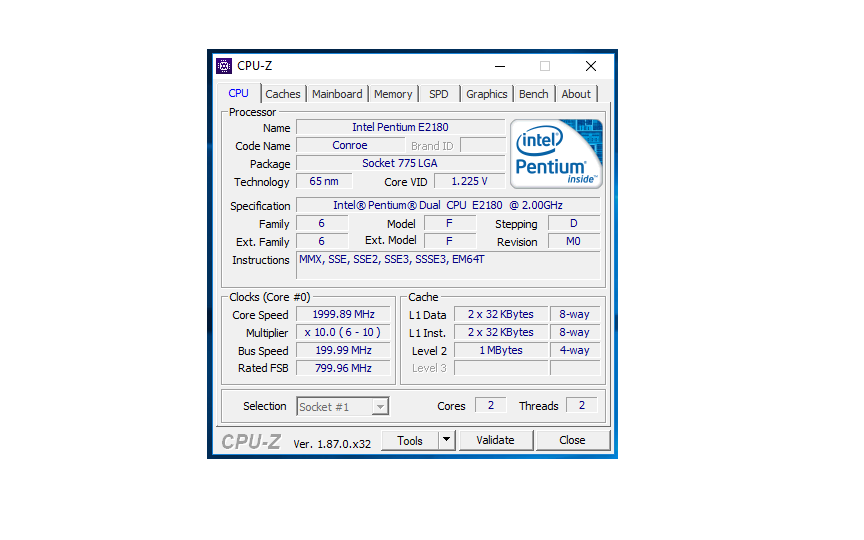Open the Mainboard tab
Image resolution: width=864 pixels, height=540 pixels.
click(x=337, y=94)
